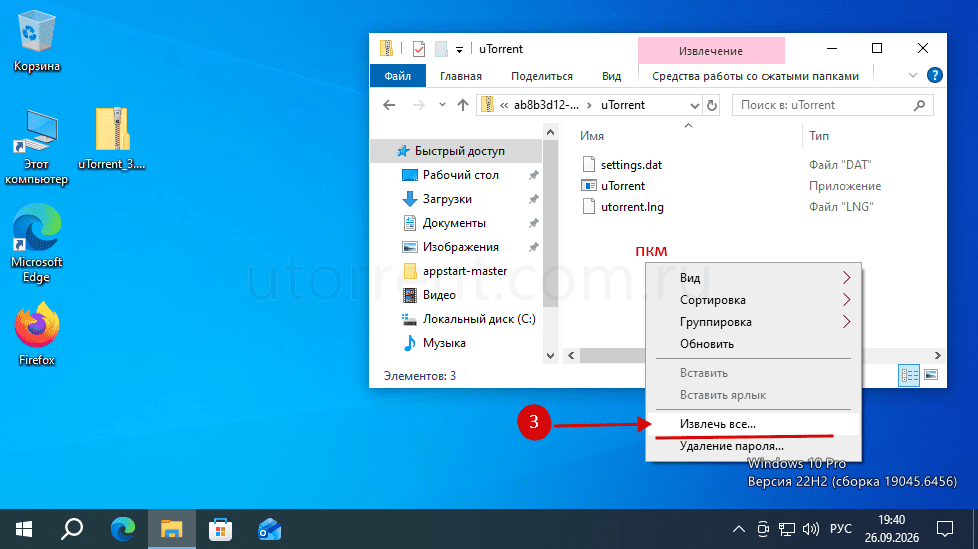Go up one folder level arrow
Viewport: 978px width, 549px height.
click(462, 105)
